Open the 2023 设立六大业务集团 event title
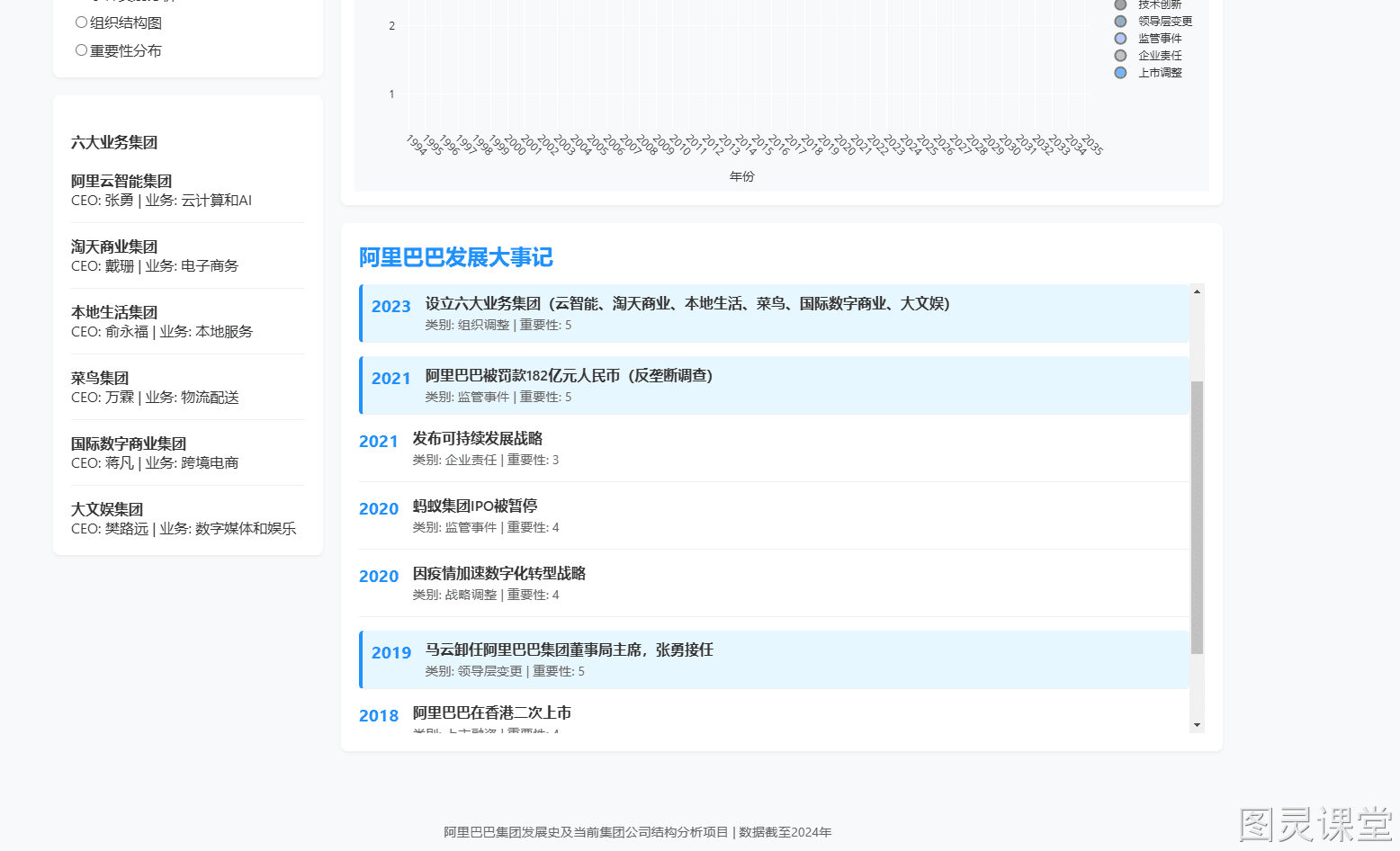This screenshot has height=851, width=1400. [687, 304]
